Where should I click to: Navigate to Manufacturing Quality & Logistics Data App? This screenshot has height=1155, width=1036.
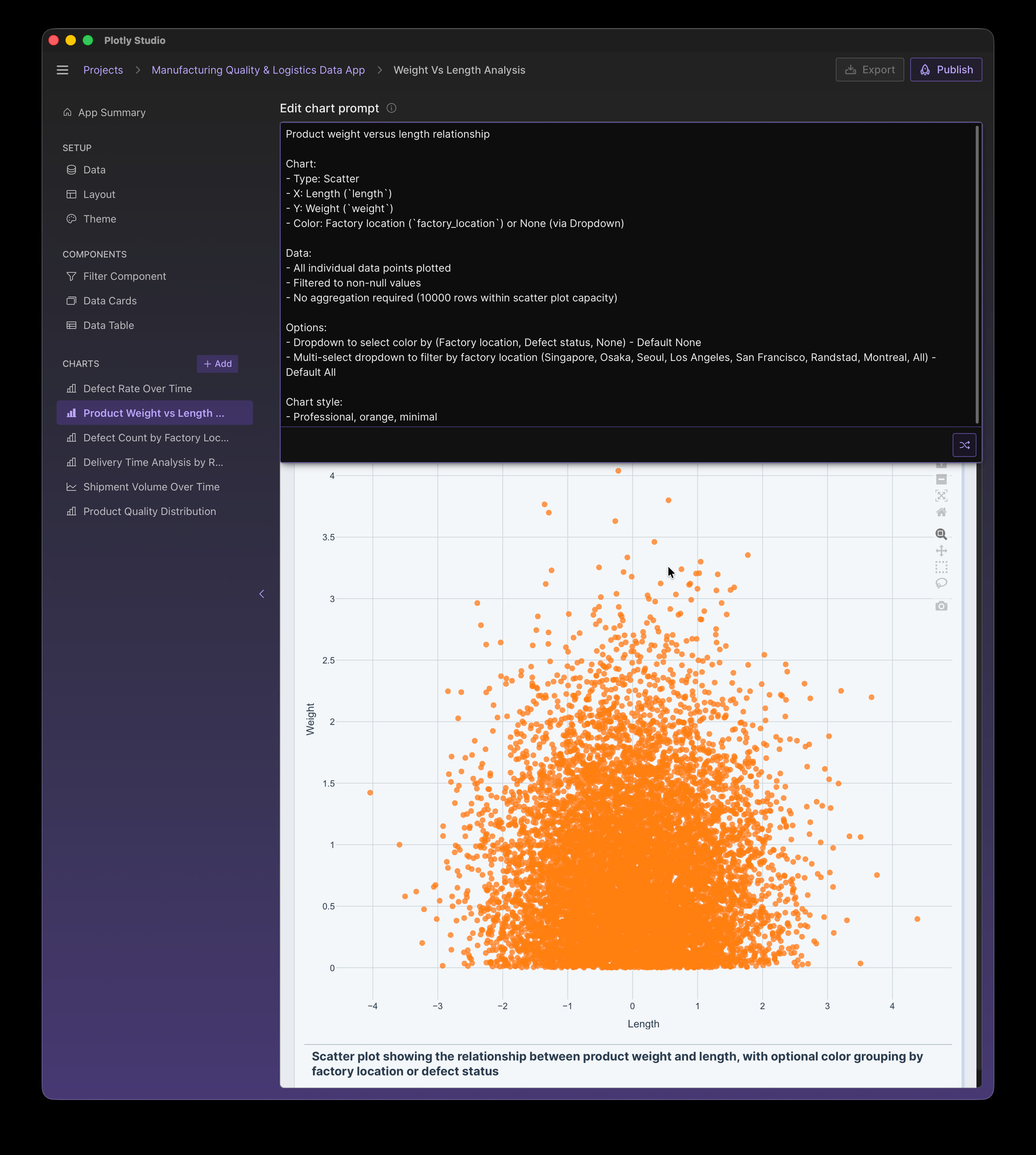pos(258,70)
